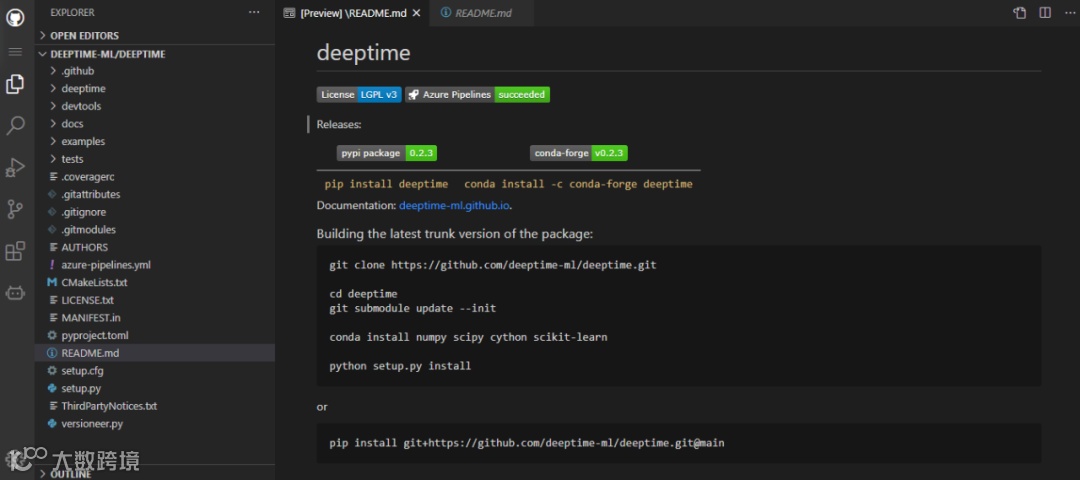The image size is (1080, 480).
Task: Open the Remote Explorer robot icon
Action: [15, 293]
